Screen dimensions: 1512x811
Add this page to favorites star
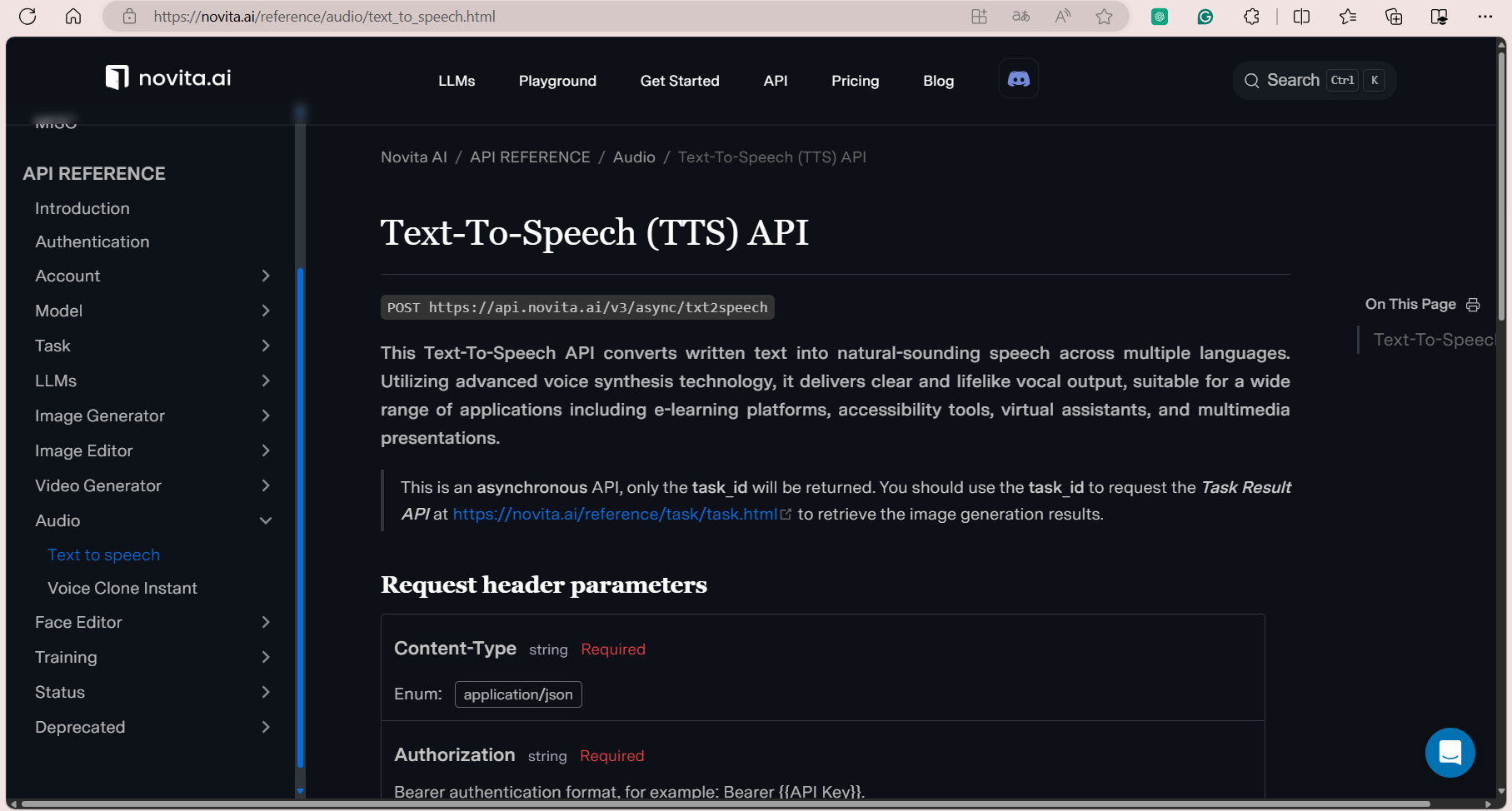1104,17
